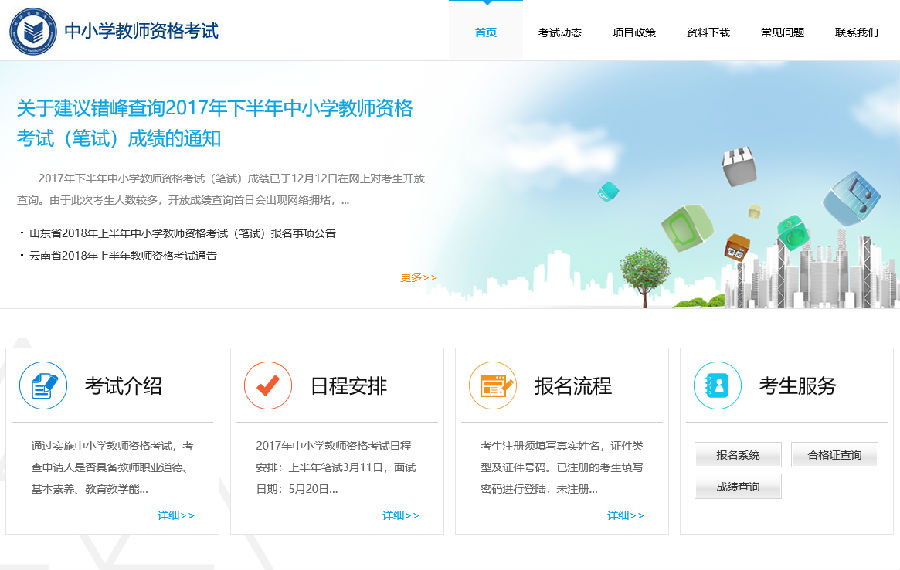
Task: Open the 资料下载 menu item
Action: pos(708,32)
